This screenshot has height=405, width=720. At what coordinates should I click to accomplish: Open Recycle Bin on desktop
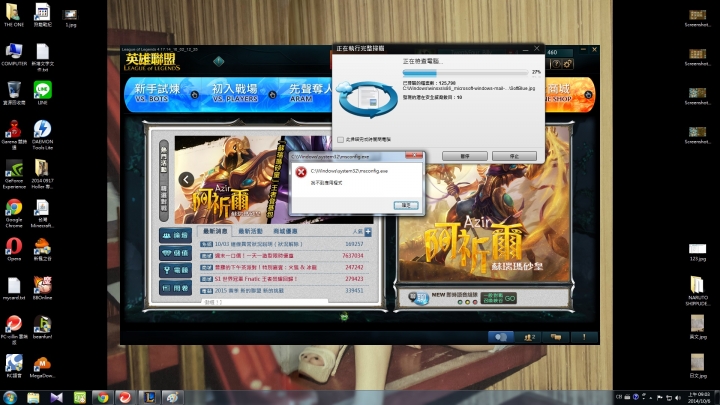14,93
